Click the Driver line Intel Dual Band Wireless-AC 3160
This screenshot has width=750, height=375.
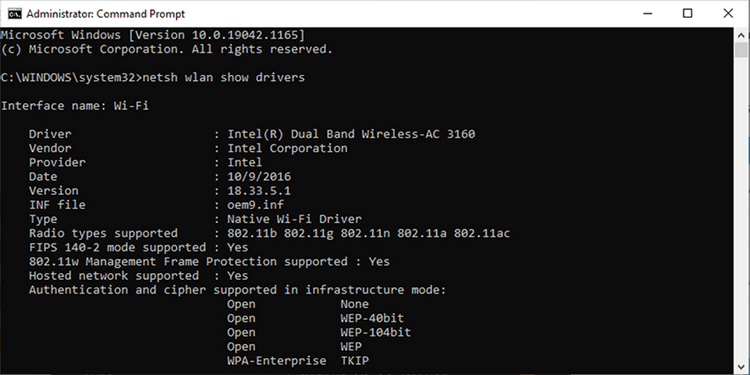[252, 134]
